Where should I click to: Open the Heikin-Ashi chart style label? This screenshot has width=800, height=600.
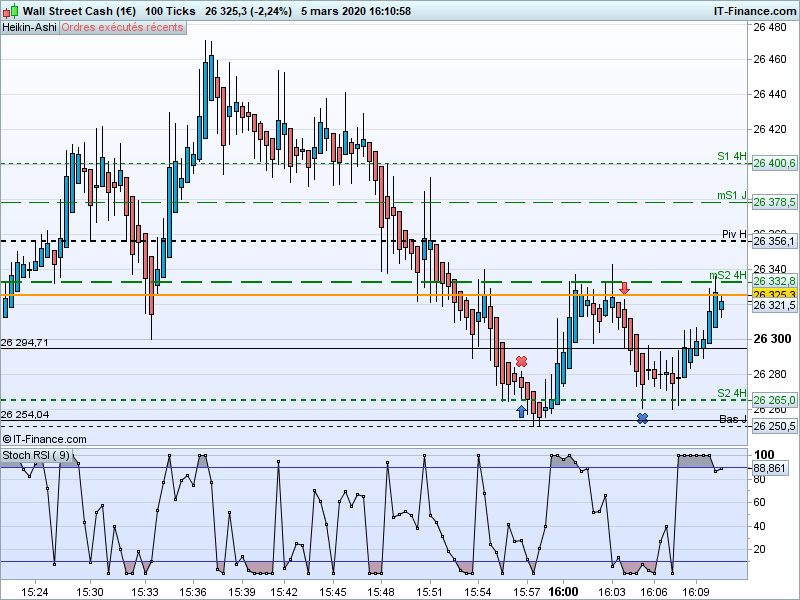coord(30,27)
